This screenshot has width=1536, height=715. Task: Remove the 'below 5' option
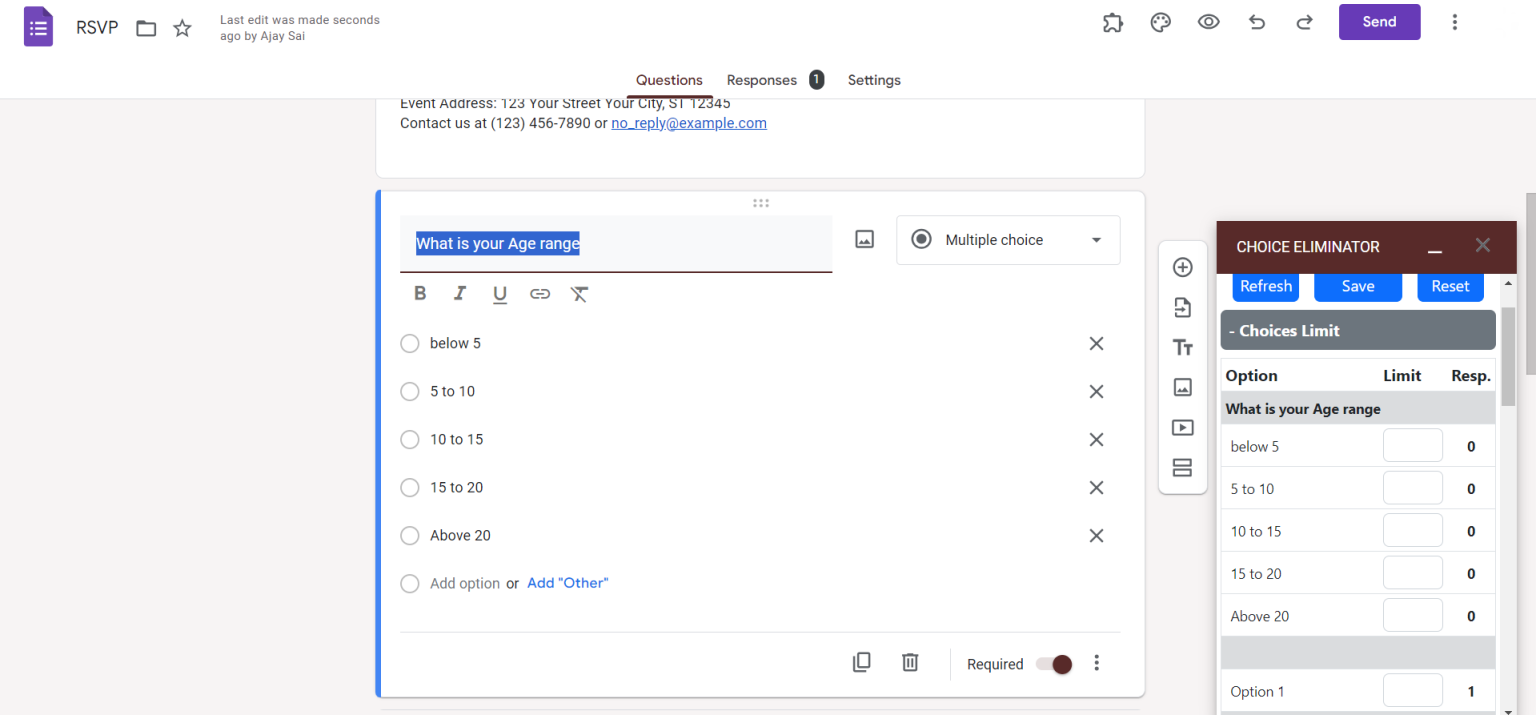1096,343
